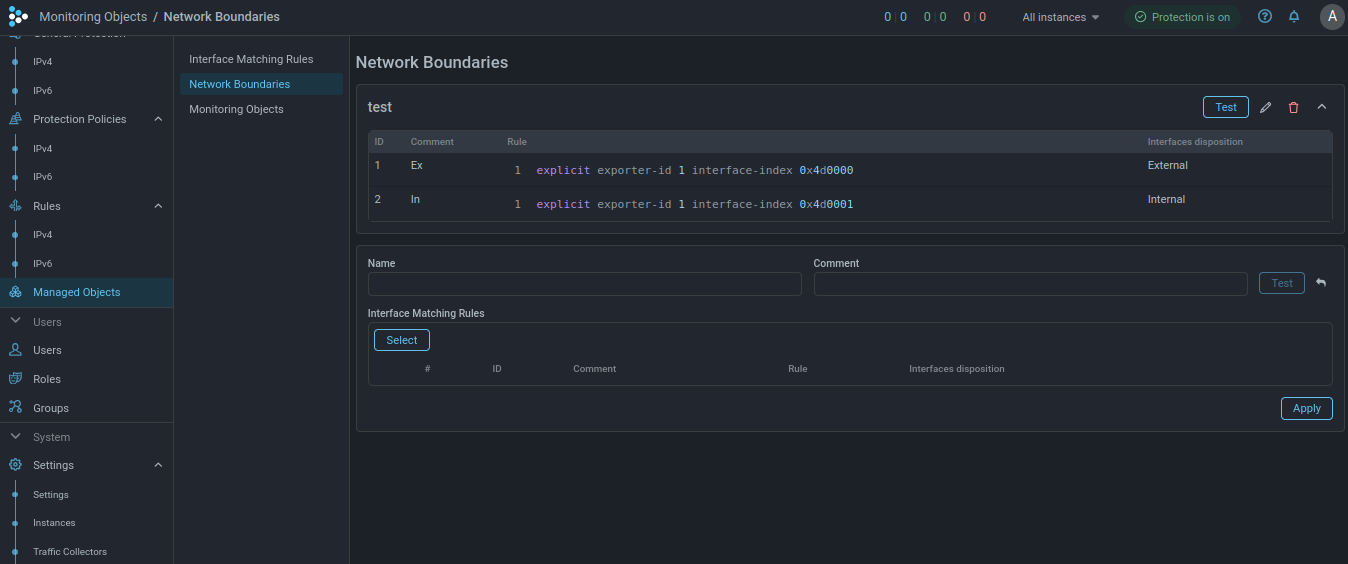This screenshot has width=1348, height=564.
Task: Open the Monitoring Objects submenu item
Action: pos(236,109)
